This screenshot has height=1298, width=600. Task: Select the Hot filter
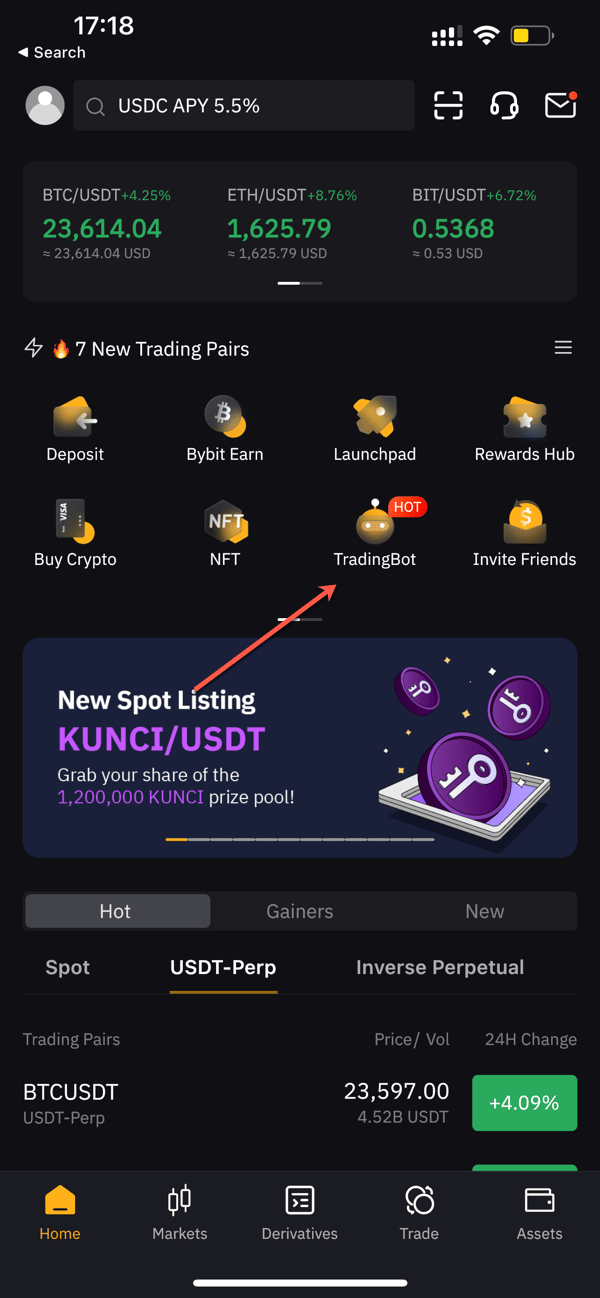(x=117, y=911)
